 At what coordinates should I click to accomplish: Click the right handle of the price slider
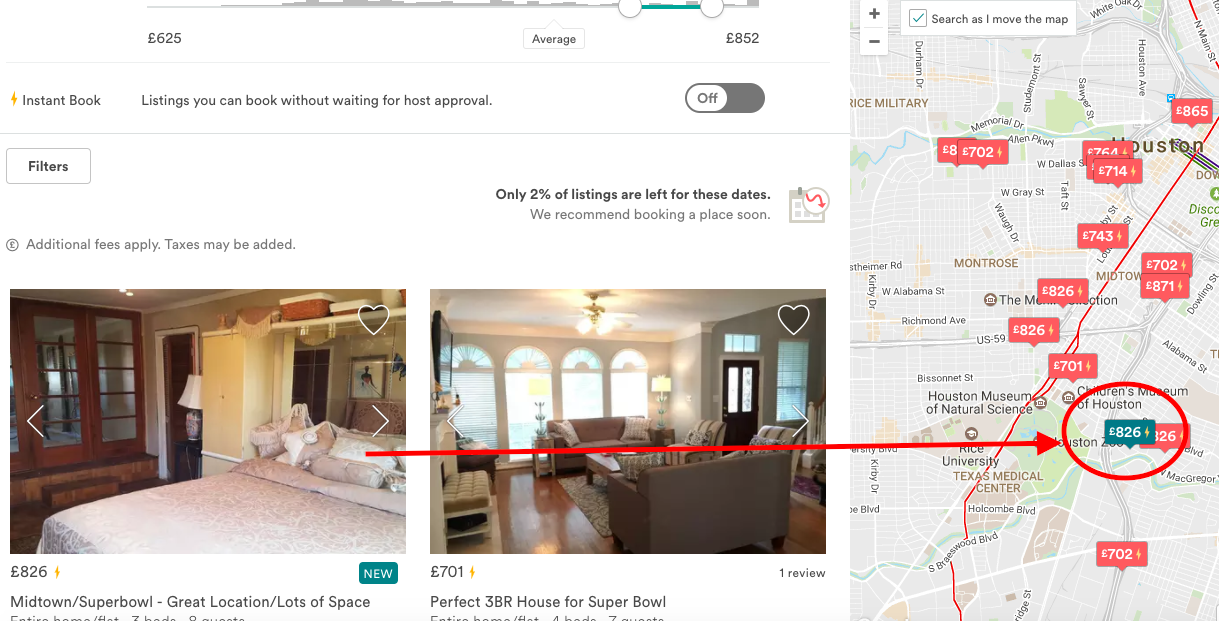[711, 7]
